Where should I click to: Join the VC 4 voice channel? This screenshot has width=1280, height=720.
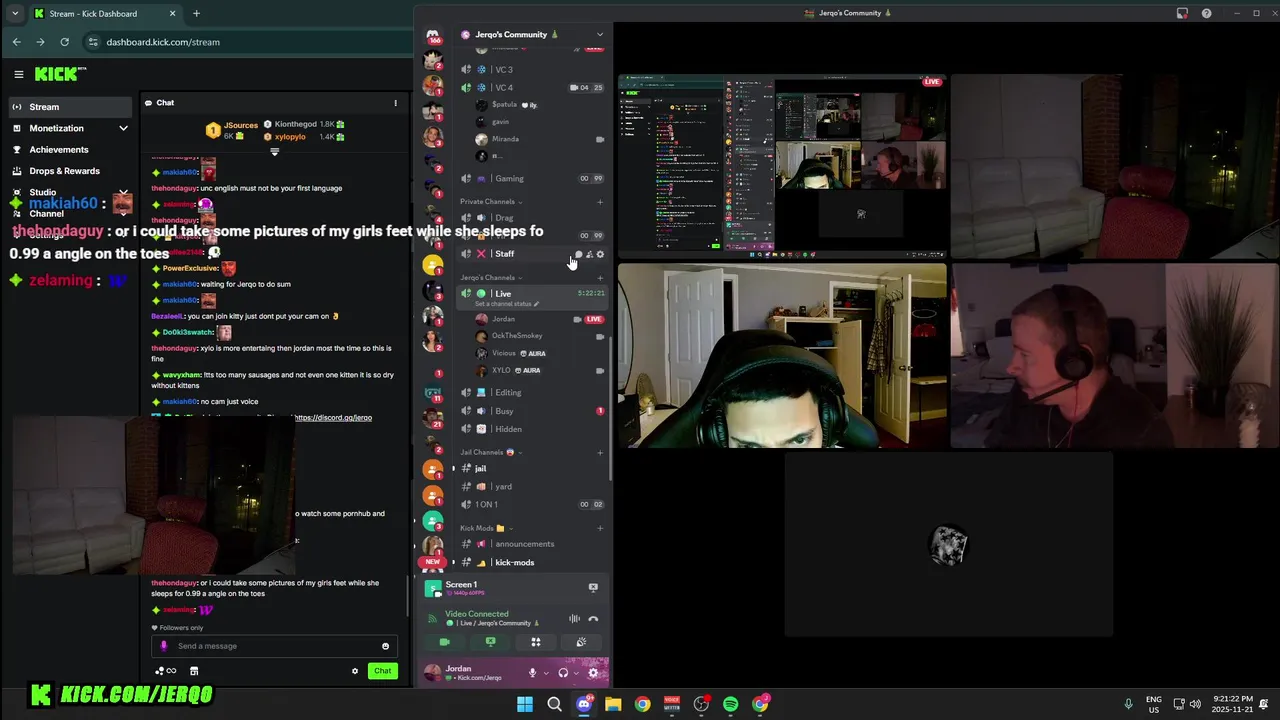point(532,88)
